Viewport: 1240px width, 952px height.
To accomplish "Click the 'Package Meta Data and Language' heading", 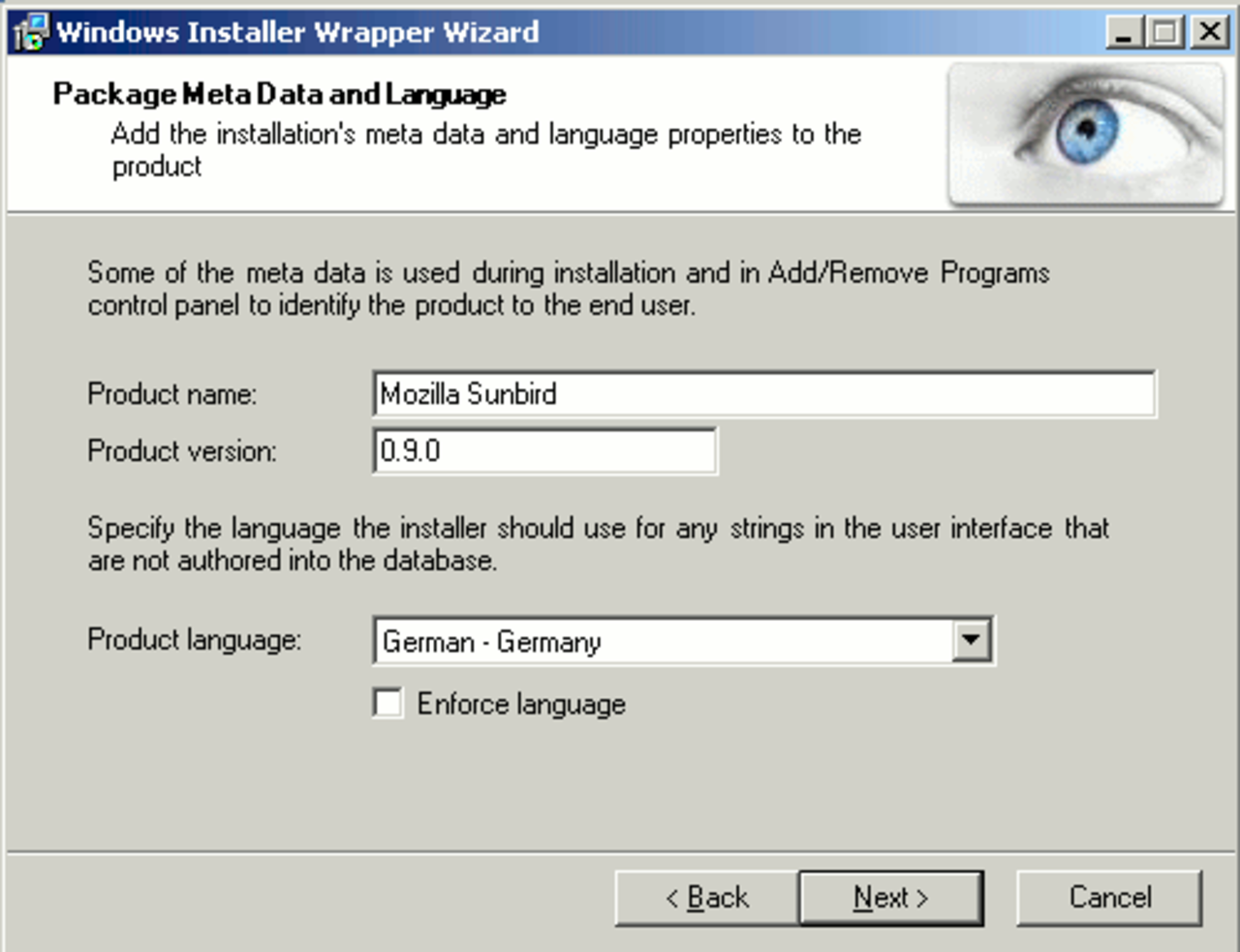I will click(x=280, y=94).
